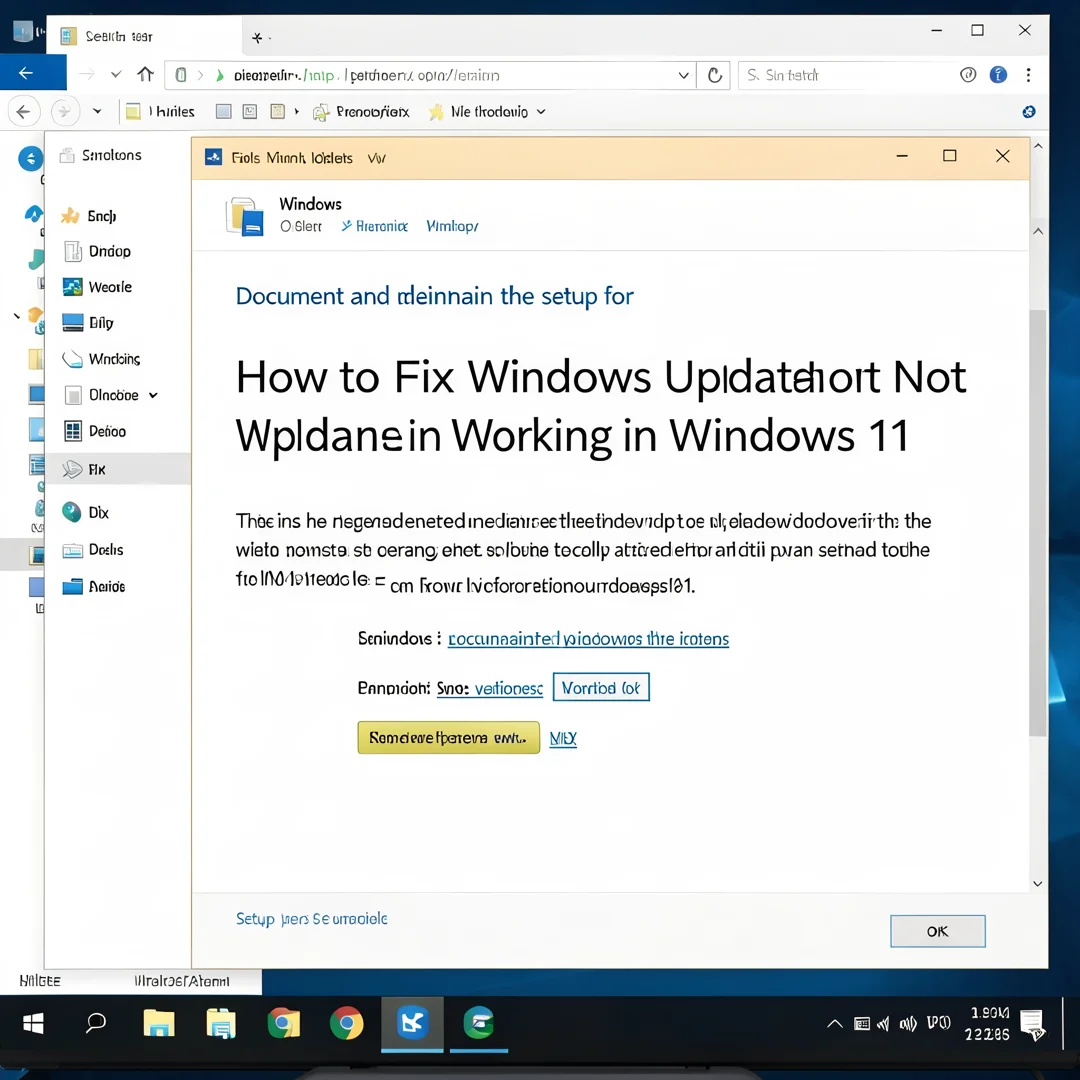Viewport: 1080px width, 1080px height.
Task: Click the blue back arrow button
Action: click(x=26, y=73)
